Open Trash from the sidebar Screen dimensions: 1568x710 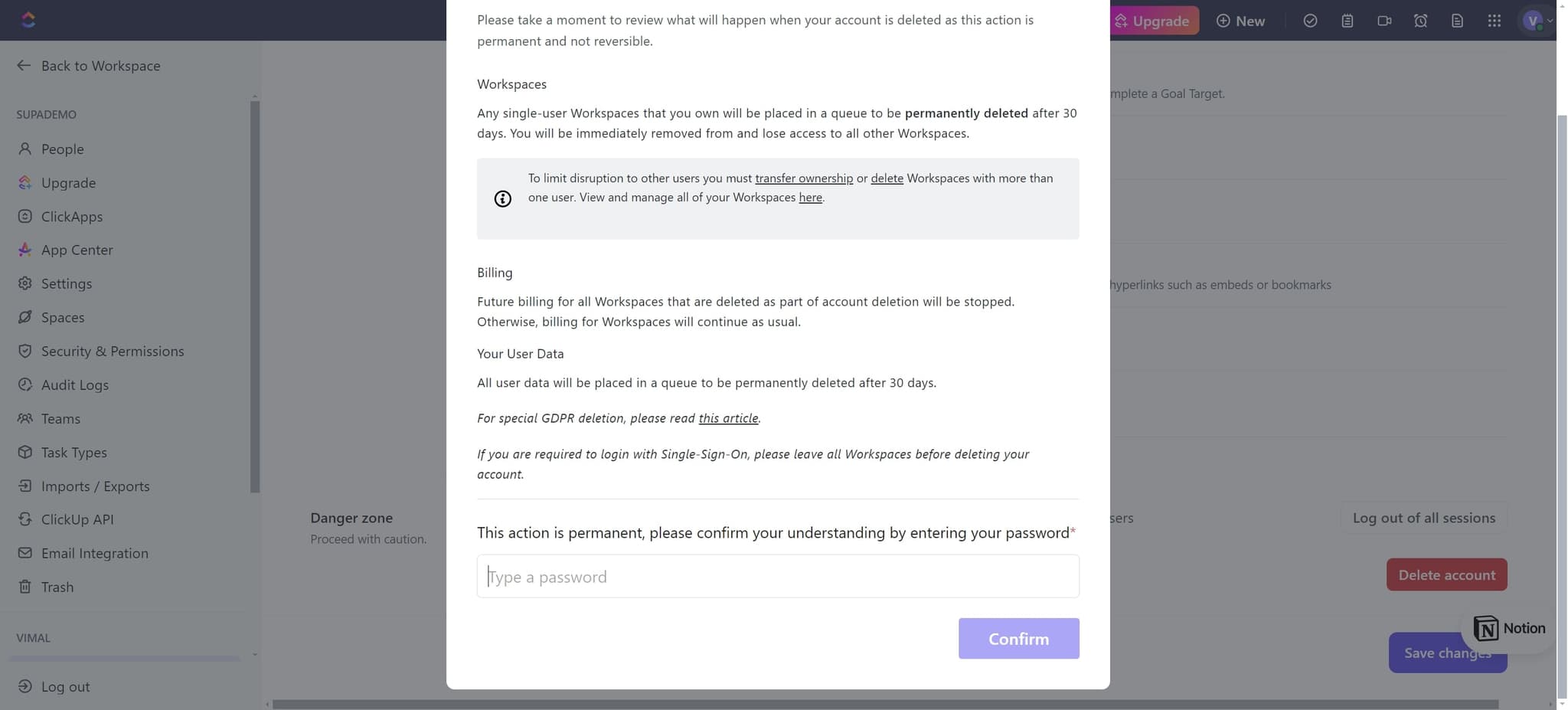(x=56, y=587)
